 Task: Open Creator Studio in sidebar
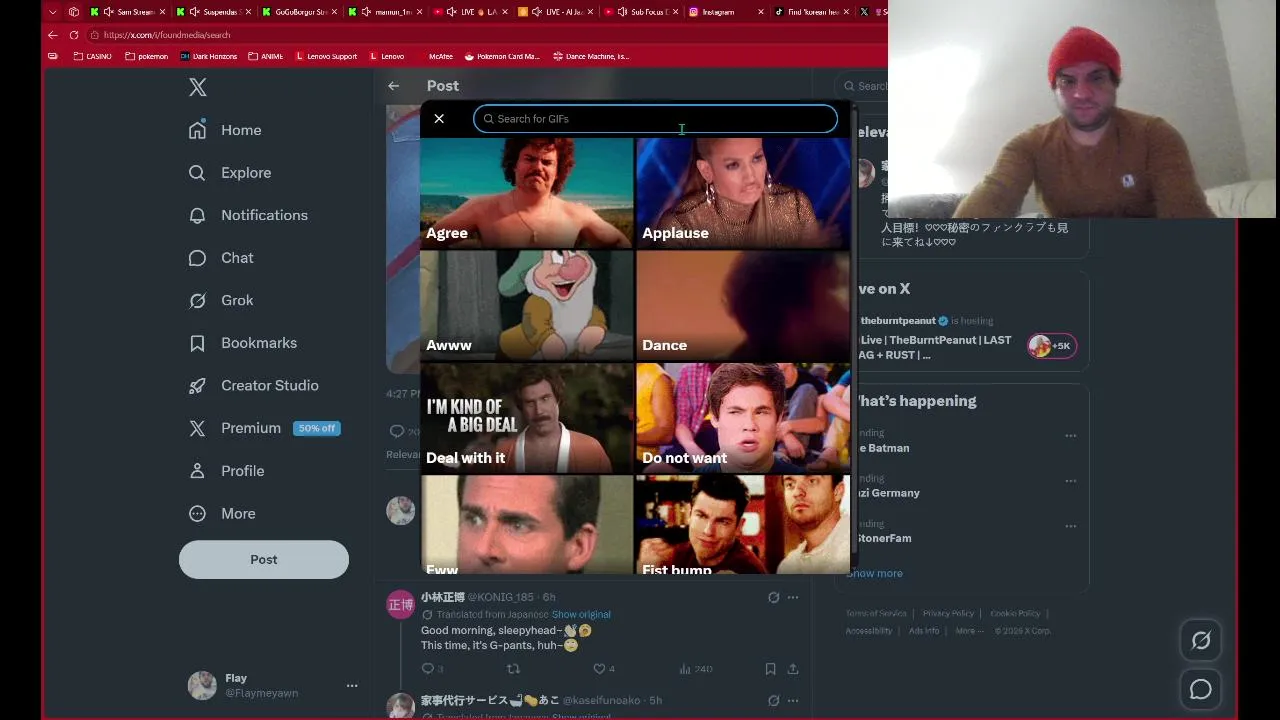click(254, 385)
